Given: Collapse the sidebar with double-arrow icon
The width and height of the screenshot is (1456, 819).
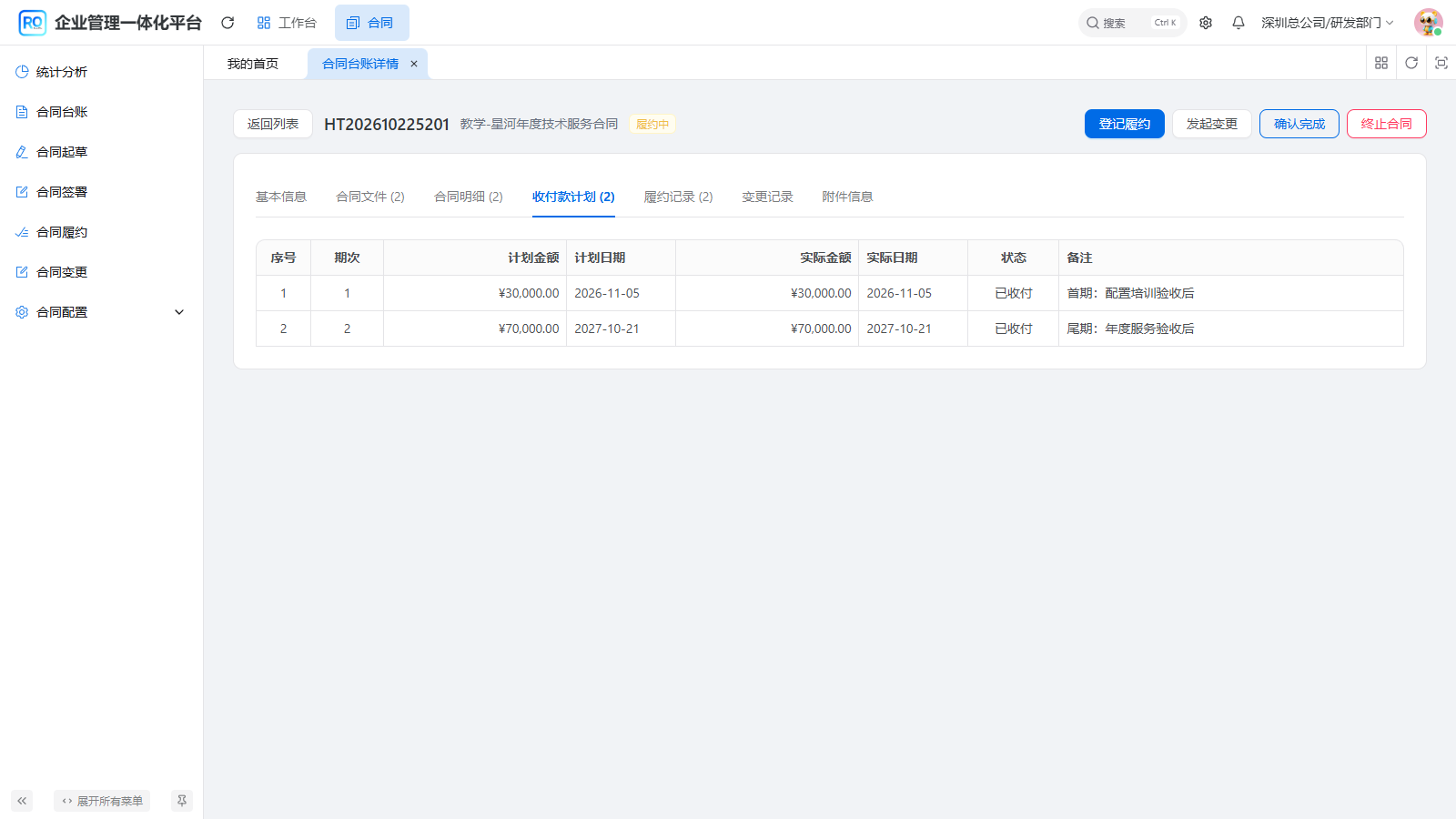Looking at the screenshot, I should tap(22, 801).
